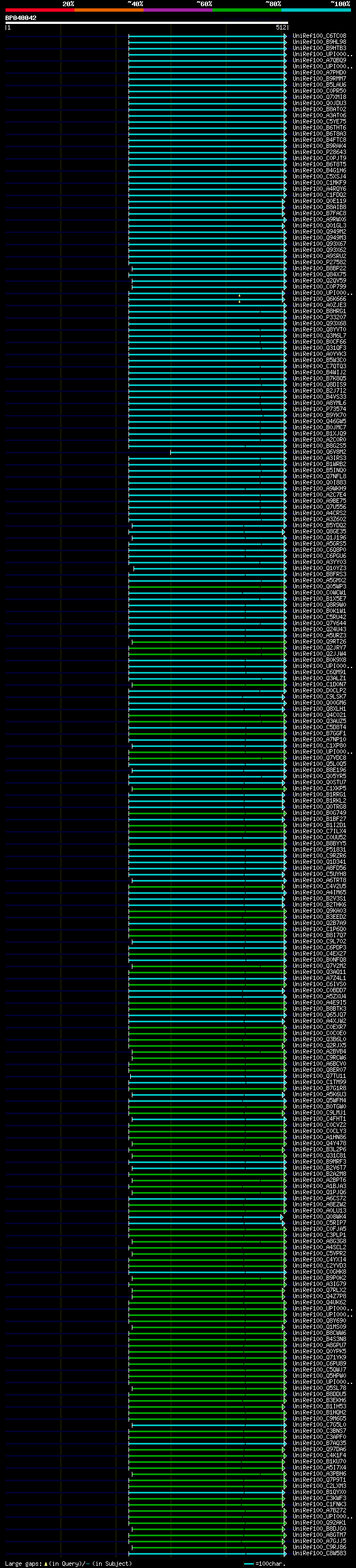Select hit UniRef100_C5YE75
The height and width of the screenshot is (1568, 356).
319,121
